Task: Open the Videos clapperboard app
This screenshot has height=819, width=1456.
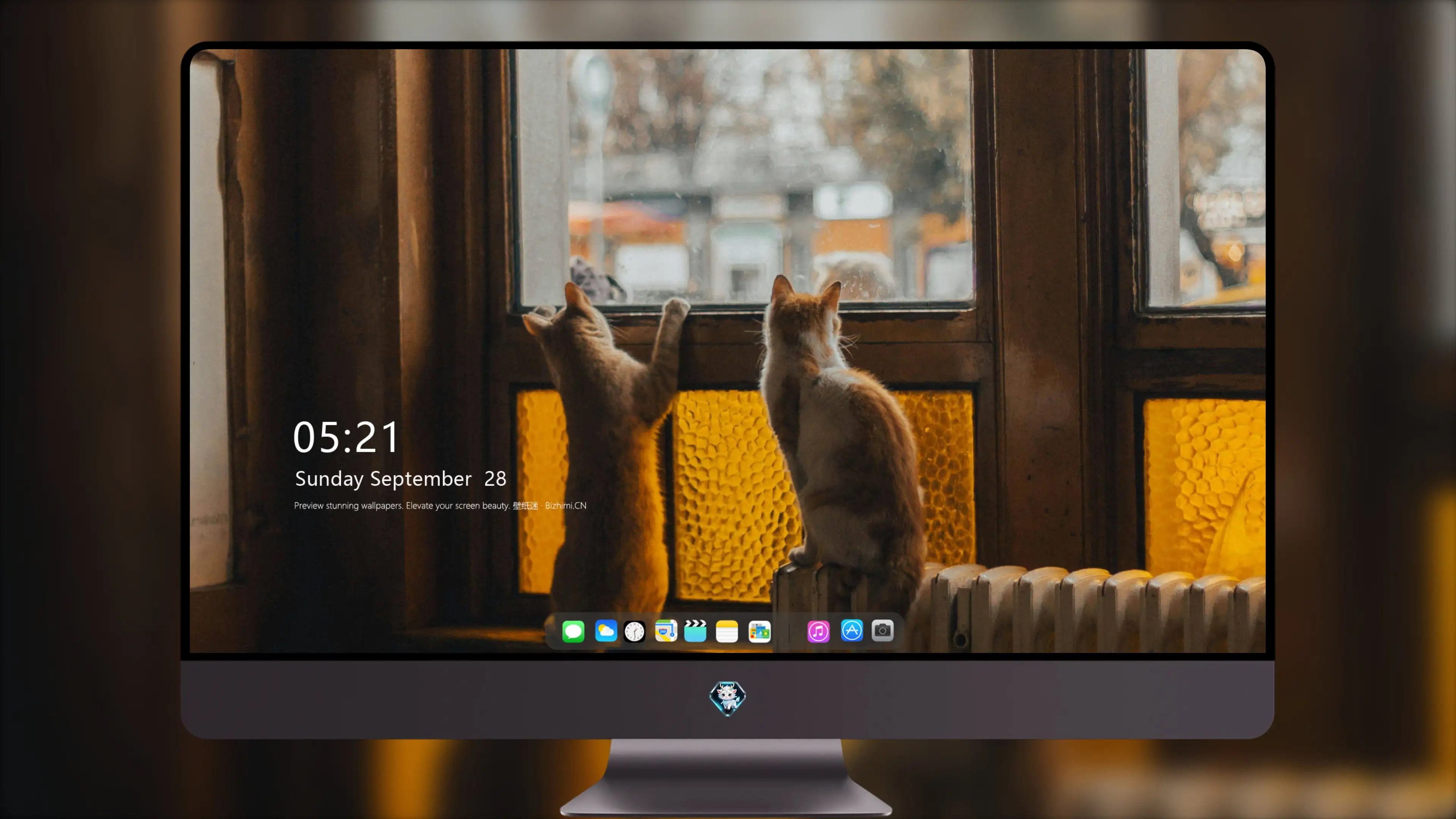Action: click(695, 631)
